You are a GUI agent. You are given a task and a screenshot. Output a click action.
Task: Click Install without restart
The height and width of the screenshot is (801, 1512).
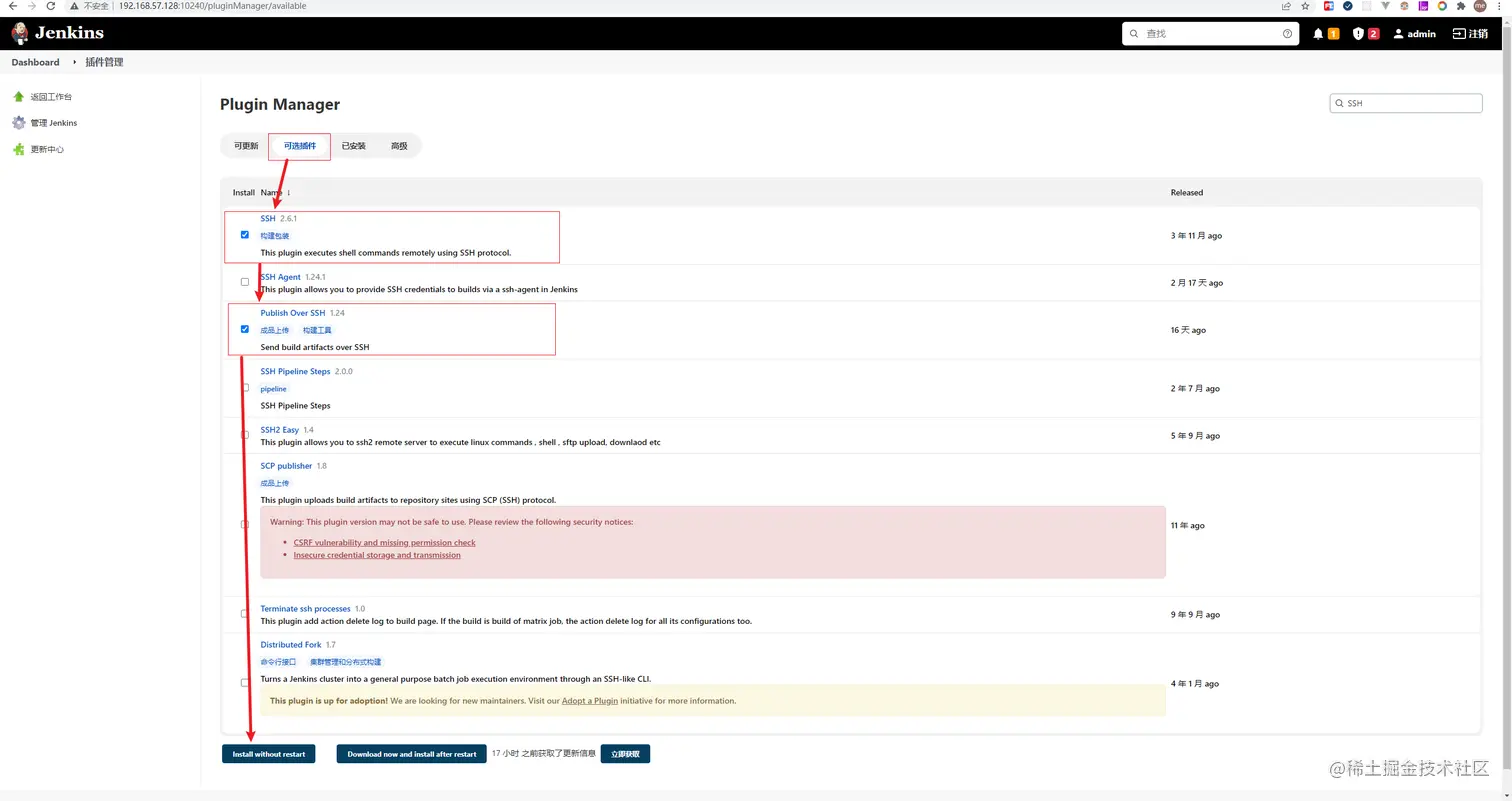(x=269, y=754)
